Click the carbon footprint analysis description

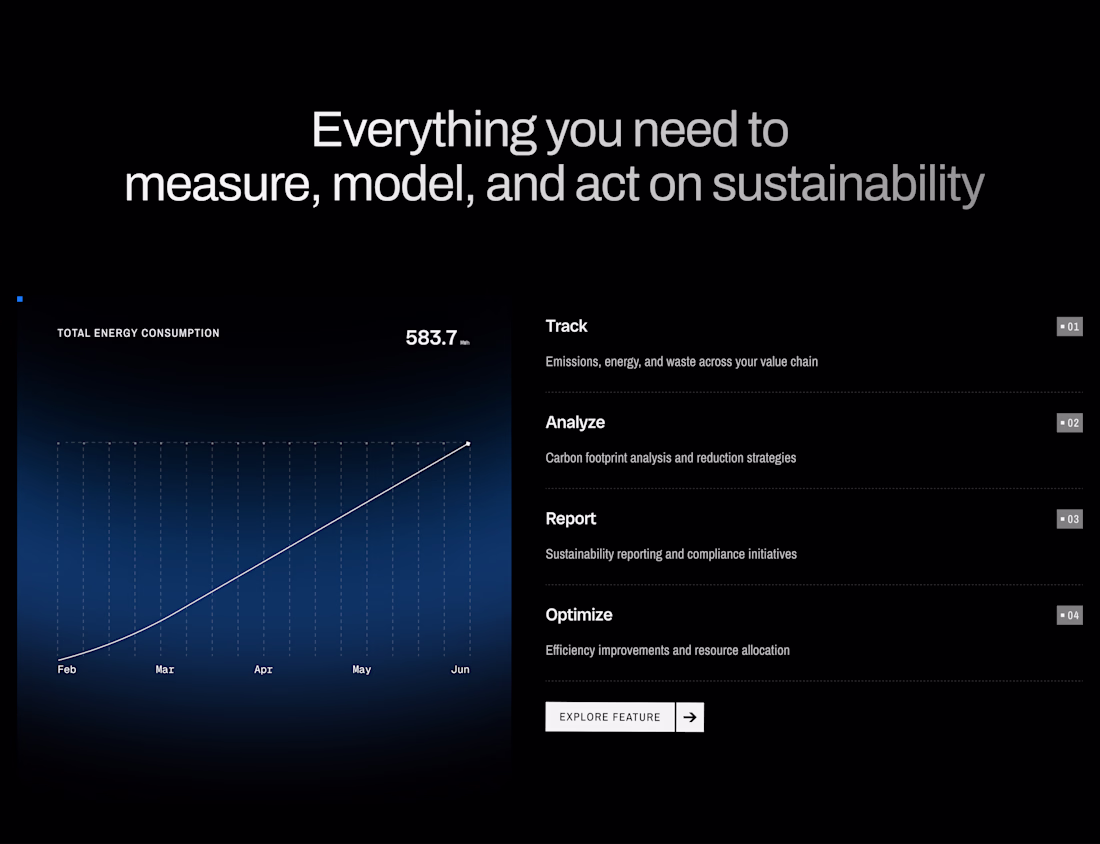click(671, 457)
